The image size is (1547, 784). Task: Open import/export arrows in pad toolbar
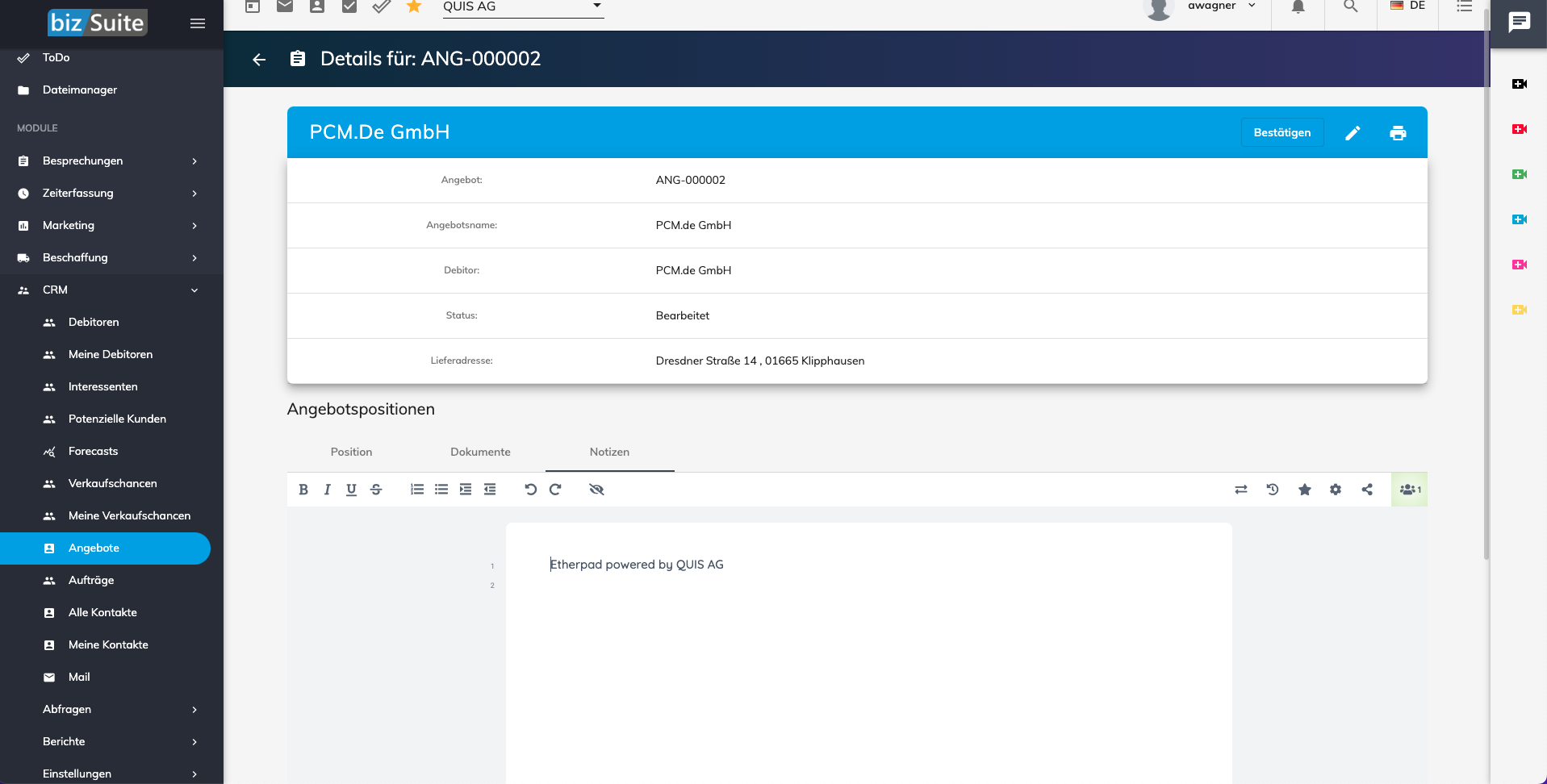click(x=1241, y=490)
